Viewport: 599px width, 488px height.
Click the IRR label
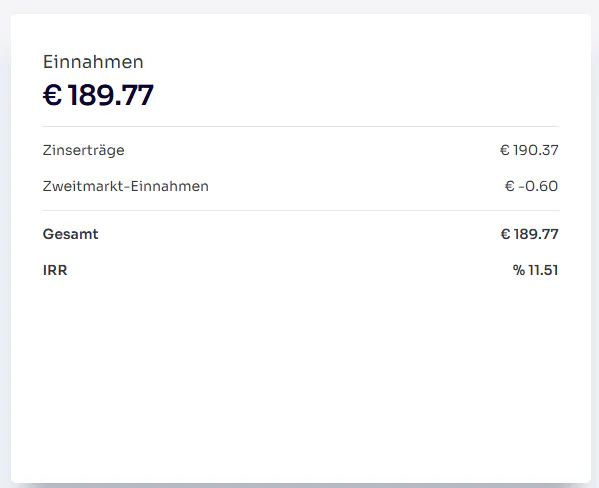point(55,270)
